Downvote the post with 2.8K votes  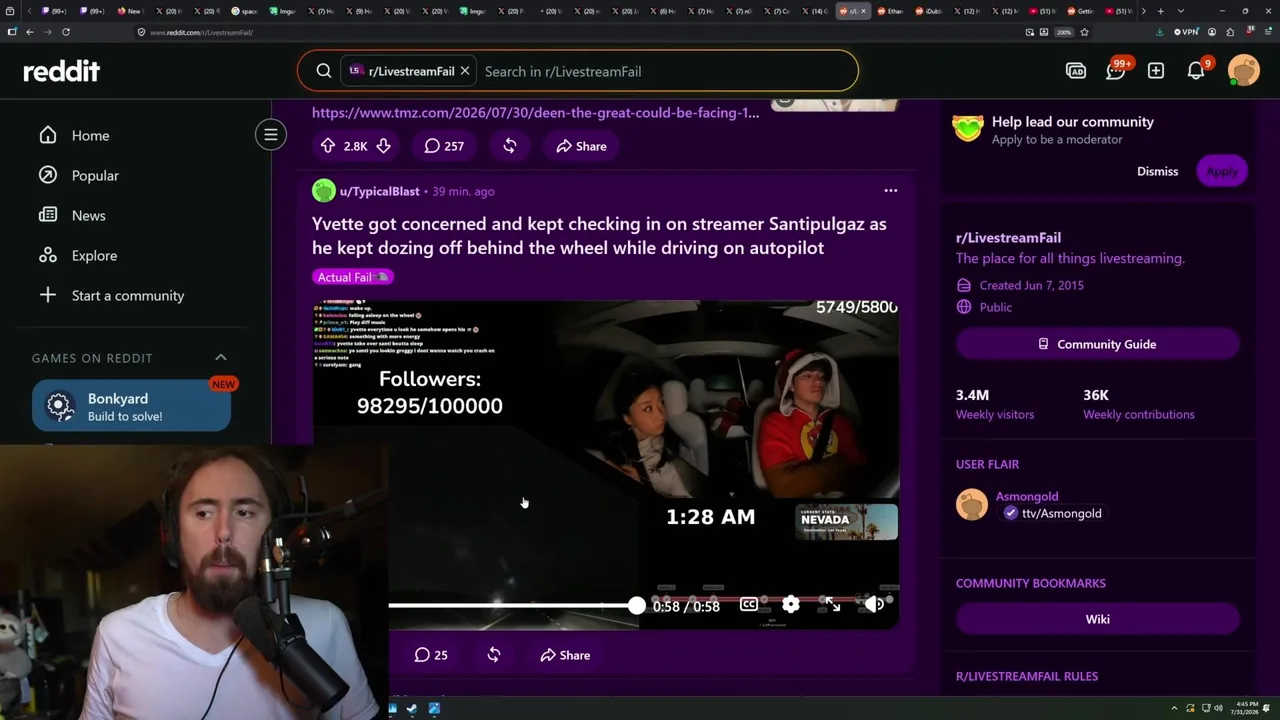pos(383,146)
